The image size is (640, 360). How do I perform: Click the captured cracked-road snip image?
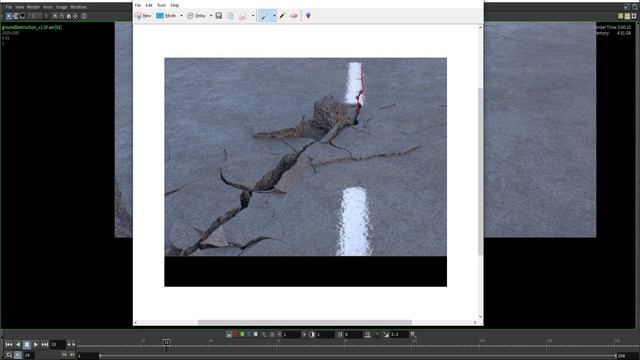click(x=305, y=172)
